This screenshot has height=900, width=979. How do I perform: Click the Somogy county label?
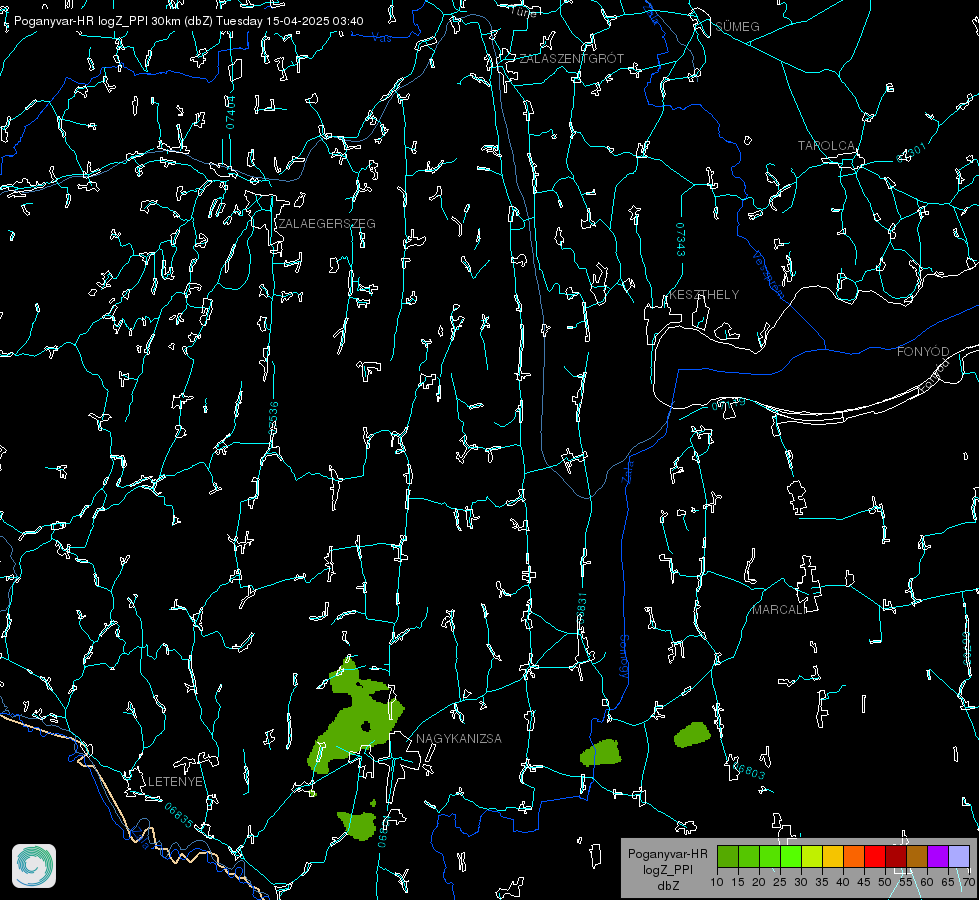pos(624,657)
